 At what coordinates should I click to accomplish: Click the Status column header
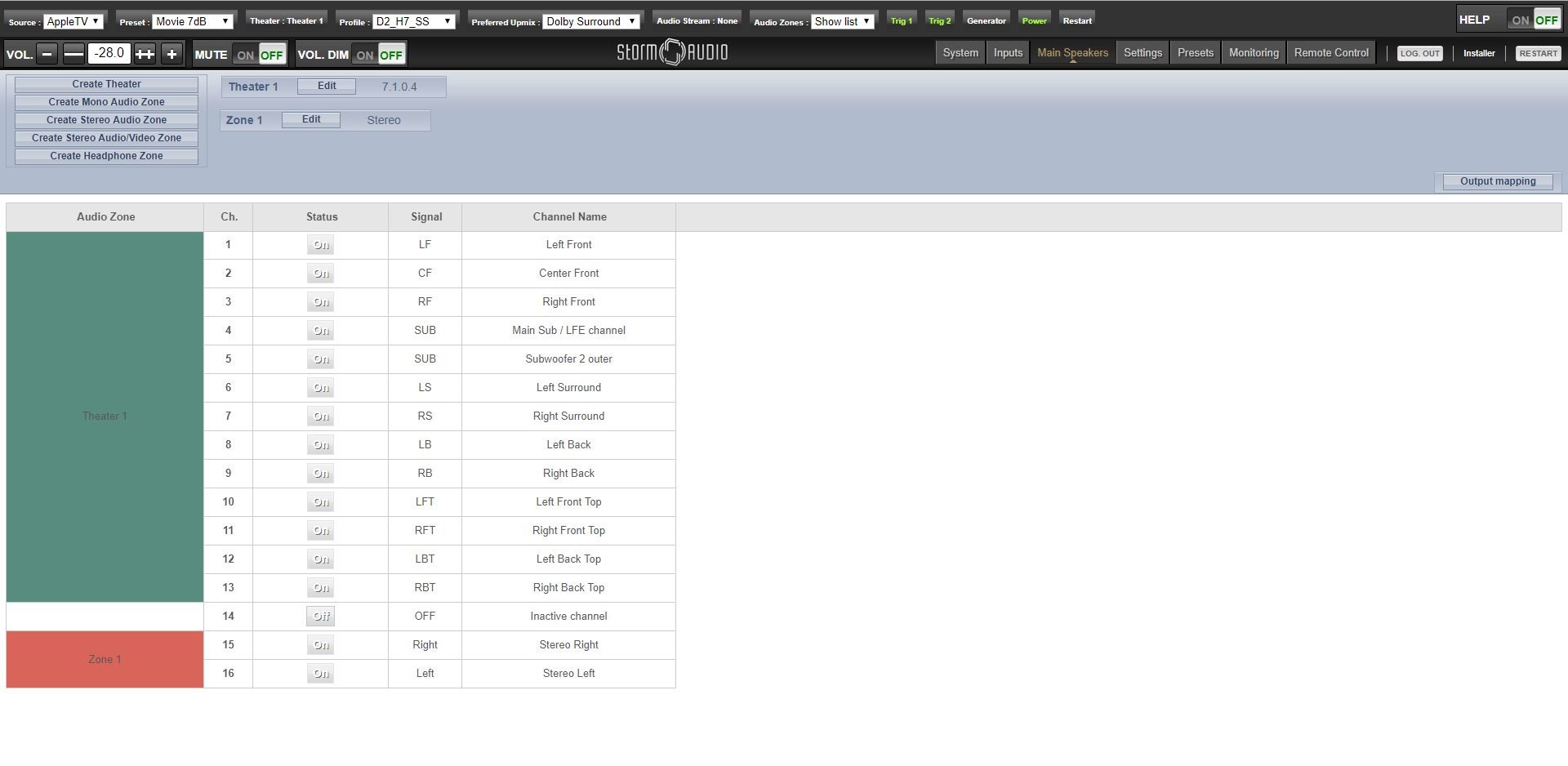[x=321, y=217]
